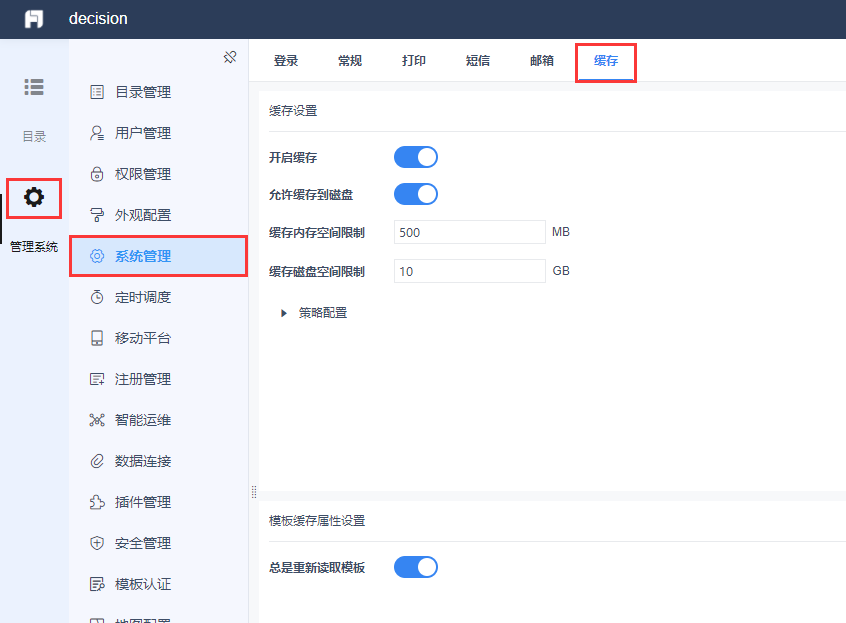846x623 pixels.
Task: Click the 注册管理 icon
Action: (x=97, y=379)
